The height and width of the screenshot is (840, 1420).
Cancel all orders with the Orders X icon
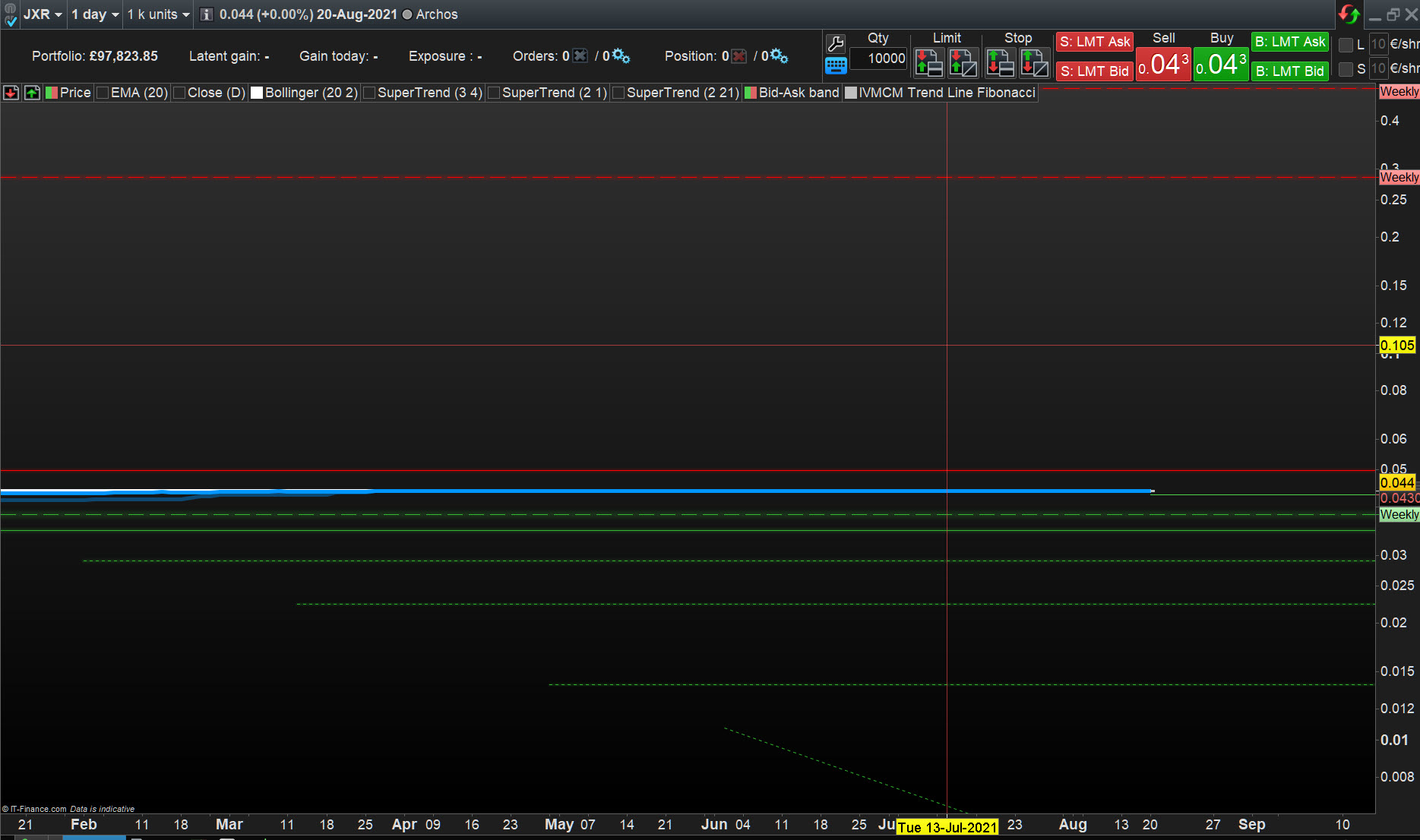click(x=580, y=55)
